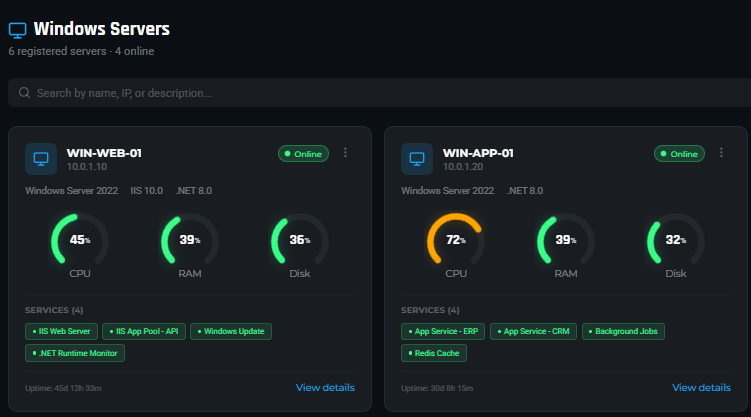This screenshot has height=417, width=751.
Task: Select the App Service - ERP tag
Action: (442, 331)
